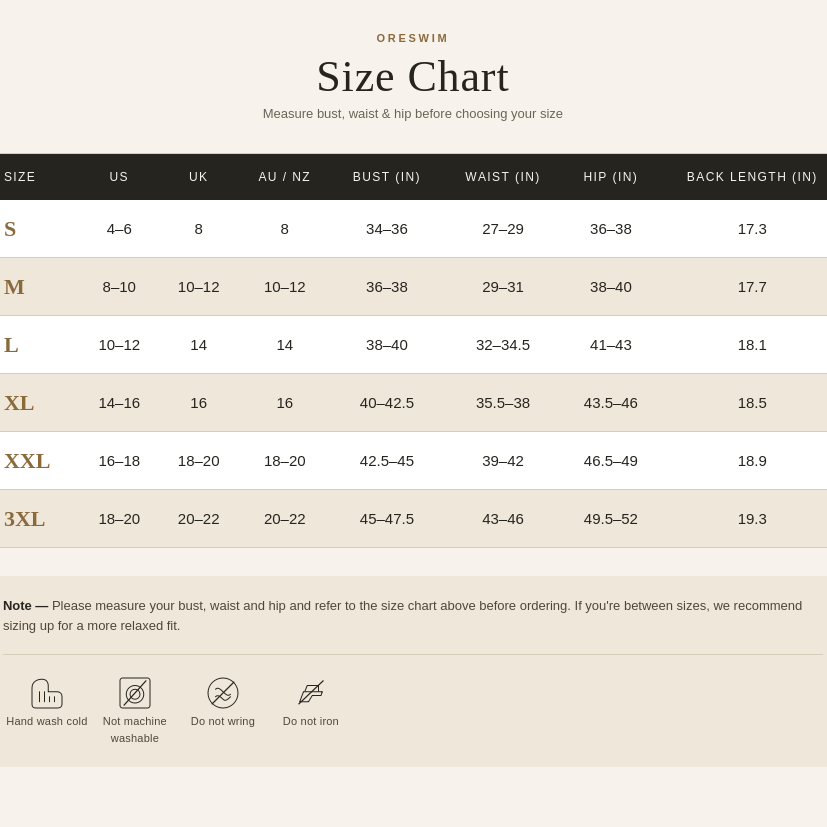Click hip value 49.5–52
This screenshot has width=827, height=827.
click(x=611, y=519)
